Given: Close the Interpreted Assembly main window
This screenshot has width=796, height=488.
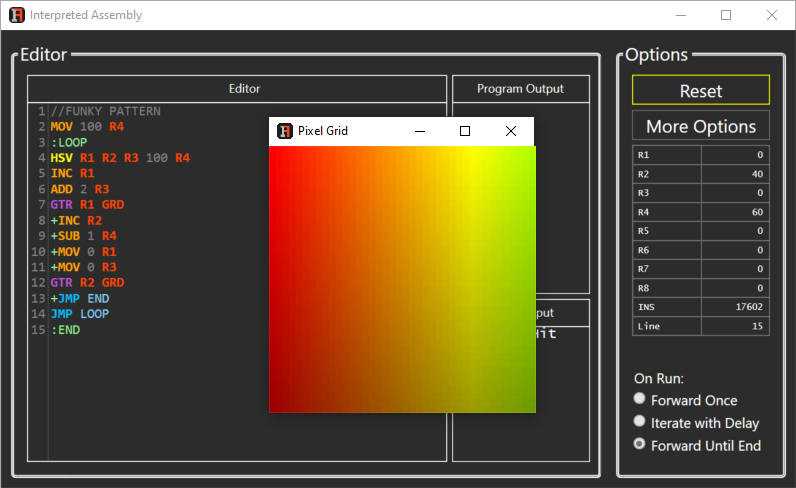Looking at the screenshot, I should (x=772, y=15).
